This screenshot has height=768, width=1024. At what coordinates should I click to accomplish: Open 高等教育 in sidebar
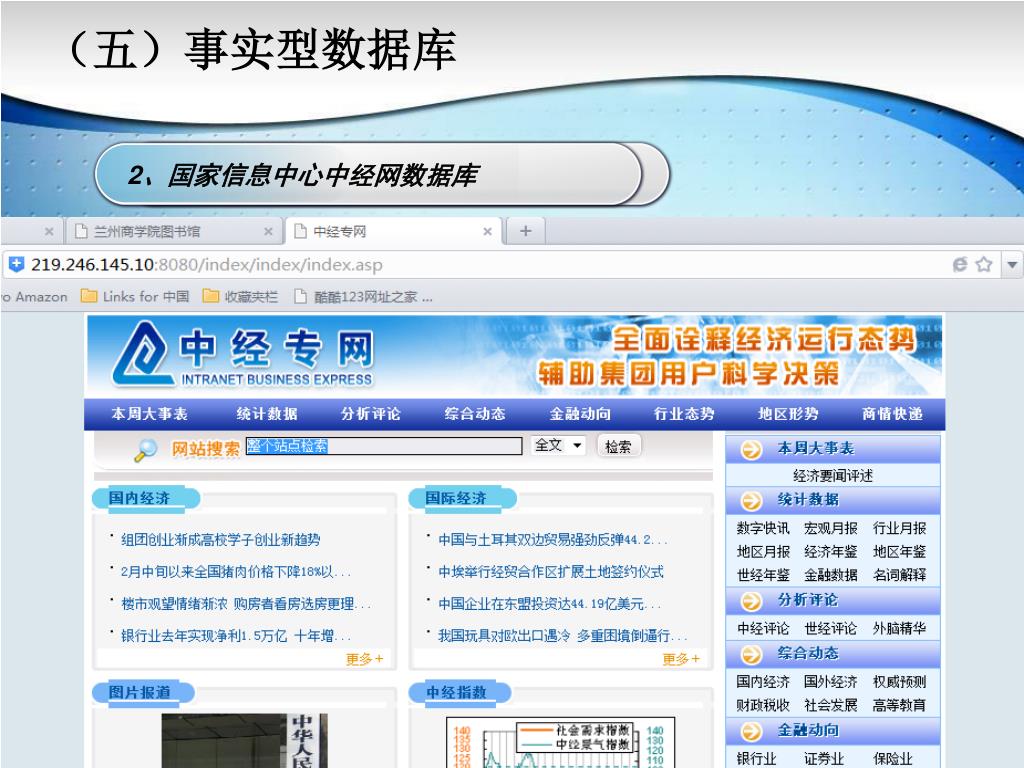click(x=899, y=706)
